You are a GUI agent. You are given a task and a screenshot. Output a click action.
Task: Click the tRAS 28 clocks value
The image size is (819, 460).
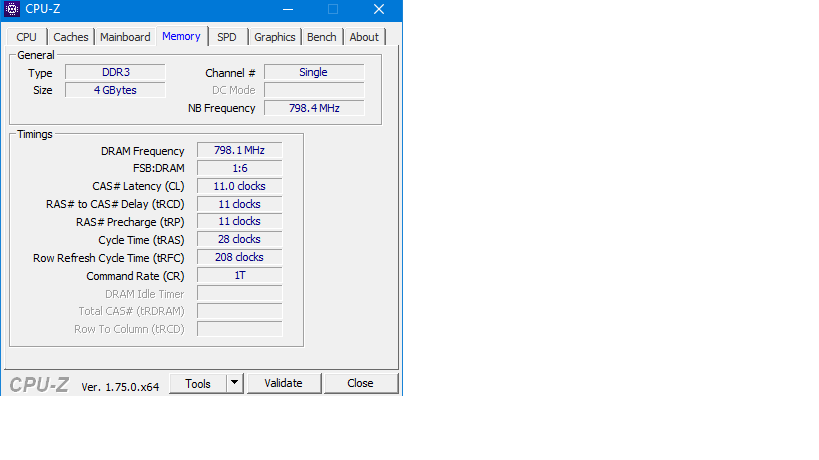pyautogui.click(x=240, y=239)
